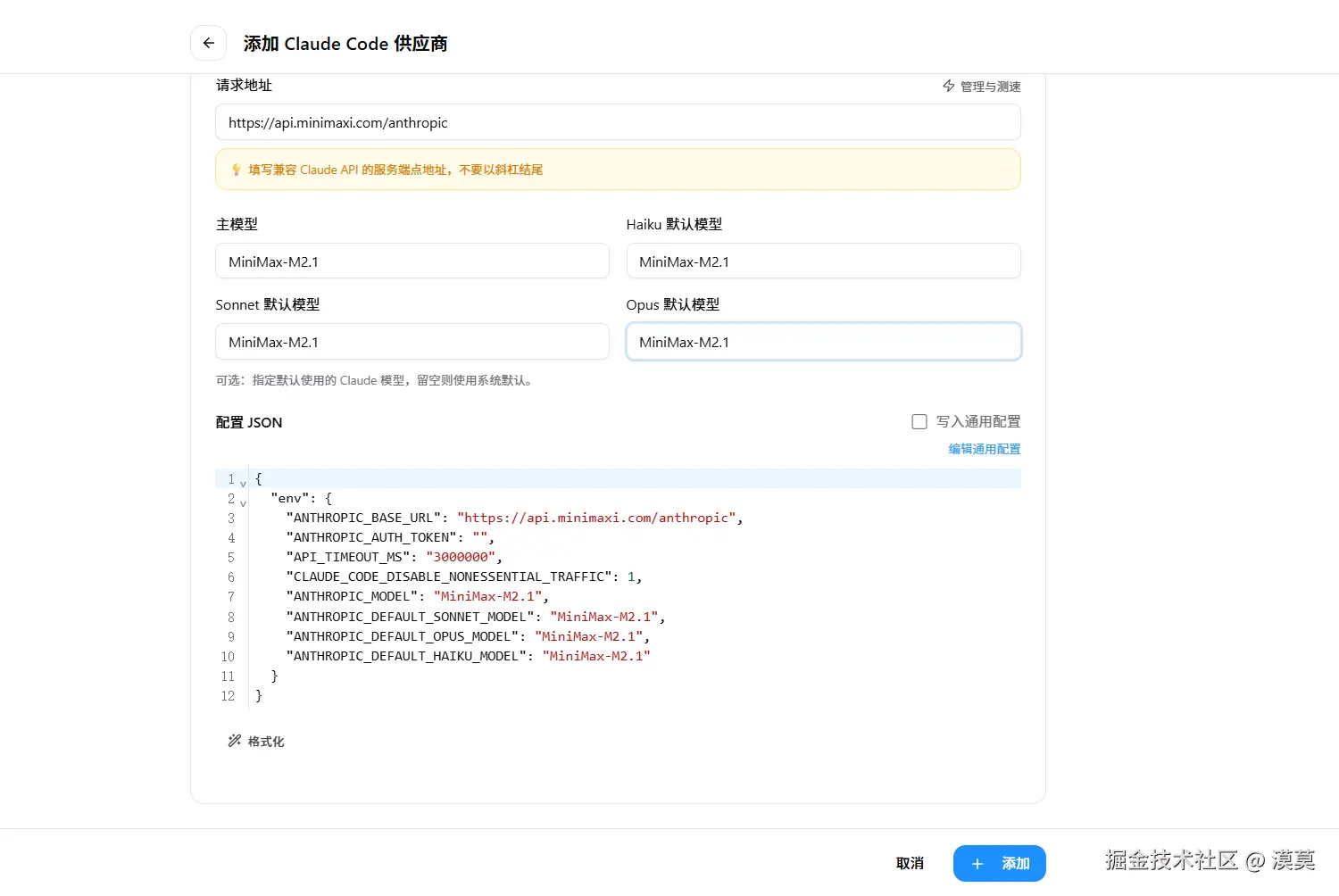Click the lightning speed-test icon
1339x896 pixels.
coord(949,86)
